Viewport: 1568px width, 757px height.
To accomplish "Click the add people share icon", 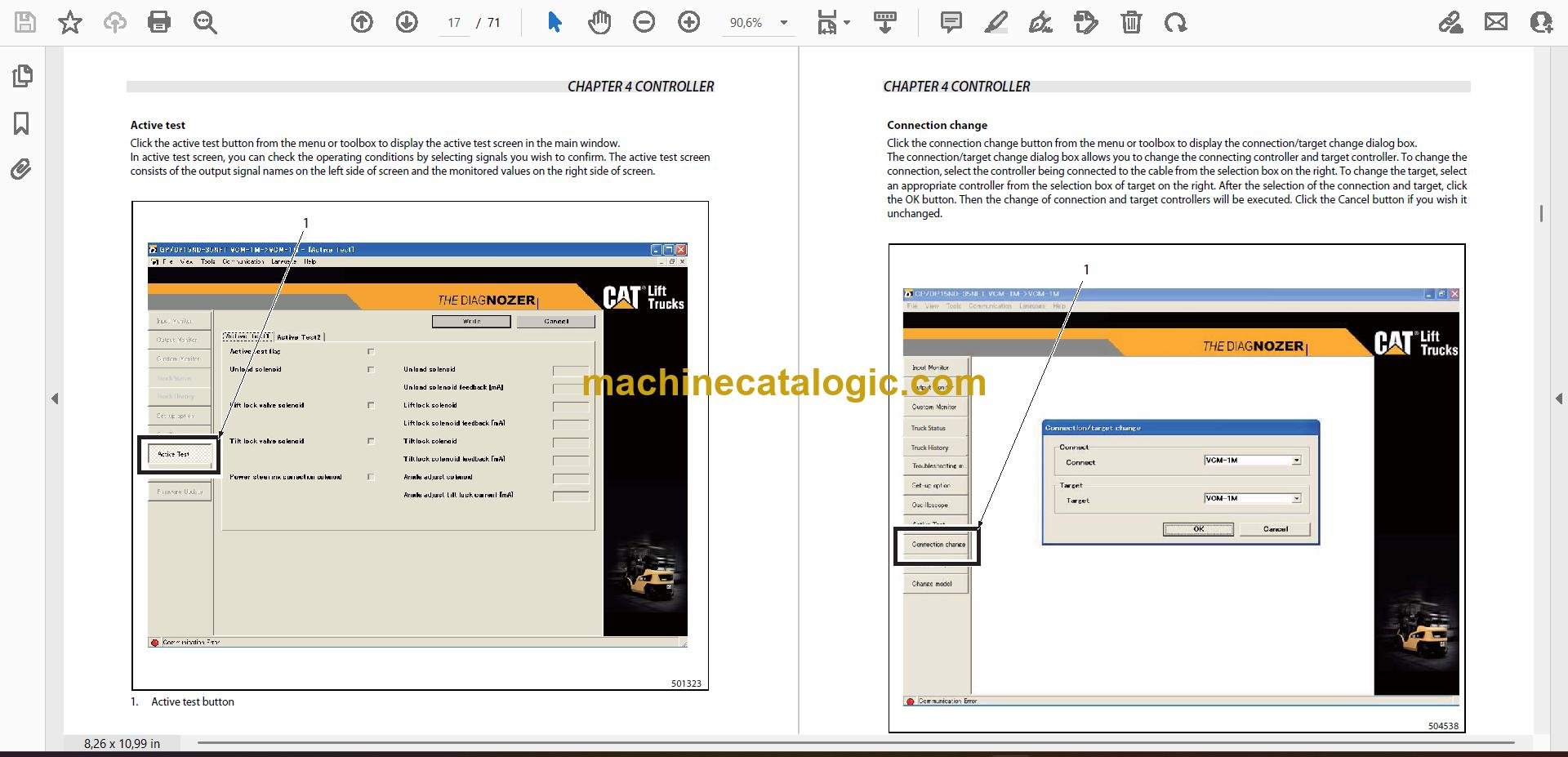I will click(x=1541, y=22).
